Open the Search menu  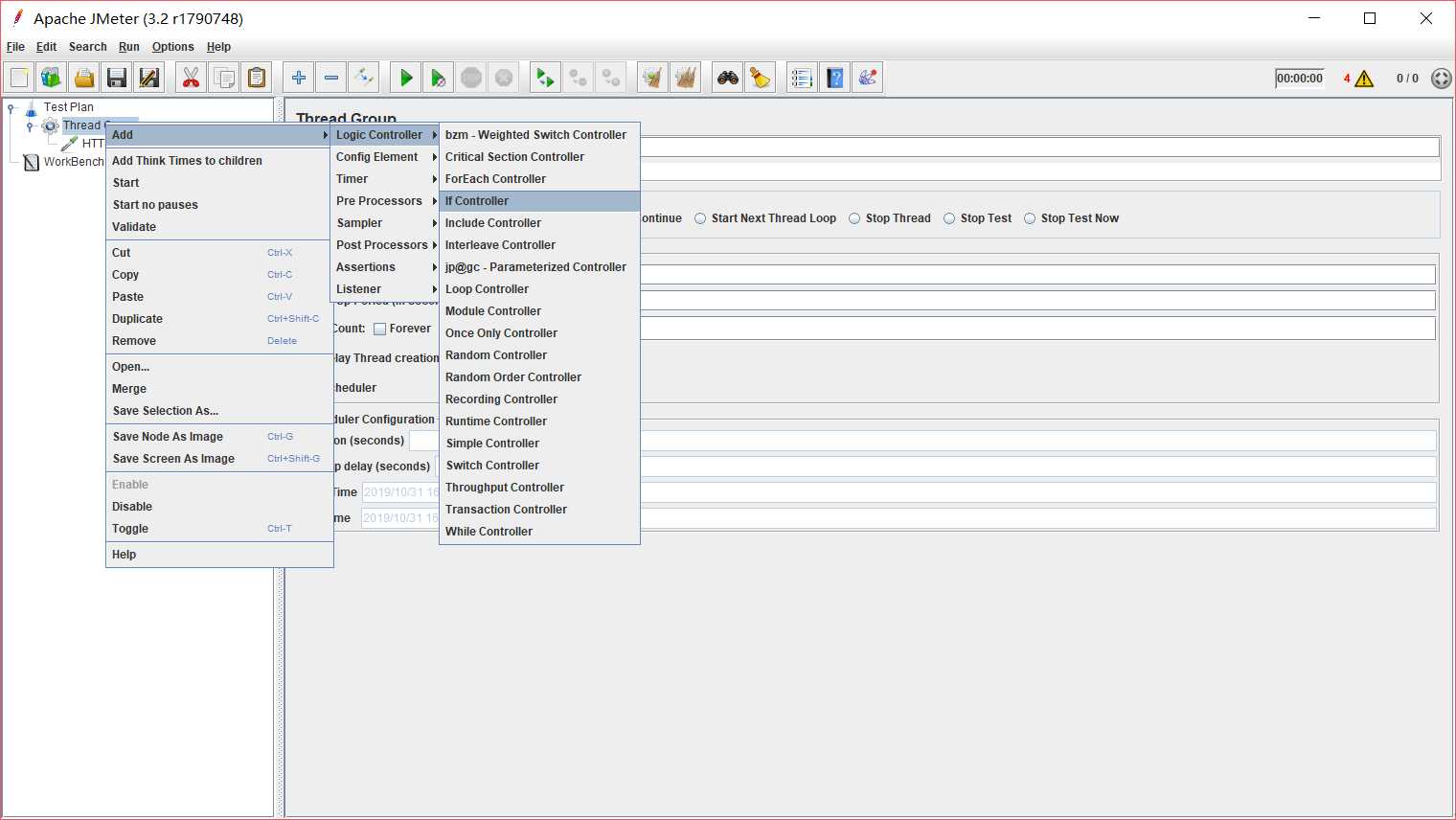[x=88, y=47]
